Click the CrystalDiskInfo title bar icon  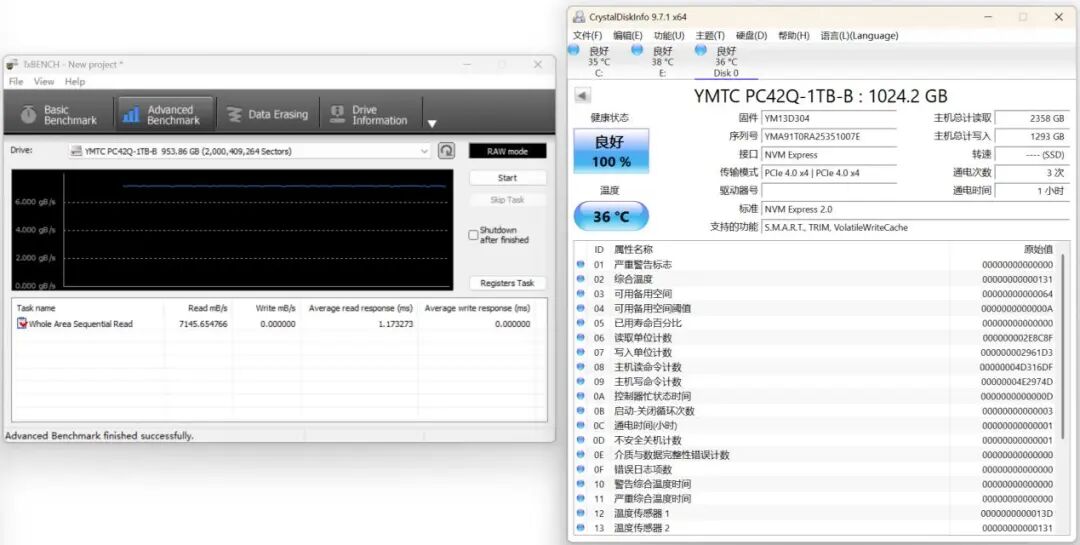point(579,17)
